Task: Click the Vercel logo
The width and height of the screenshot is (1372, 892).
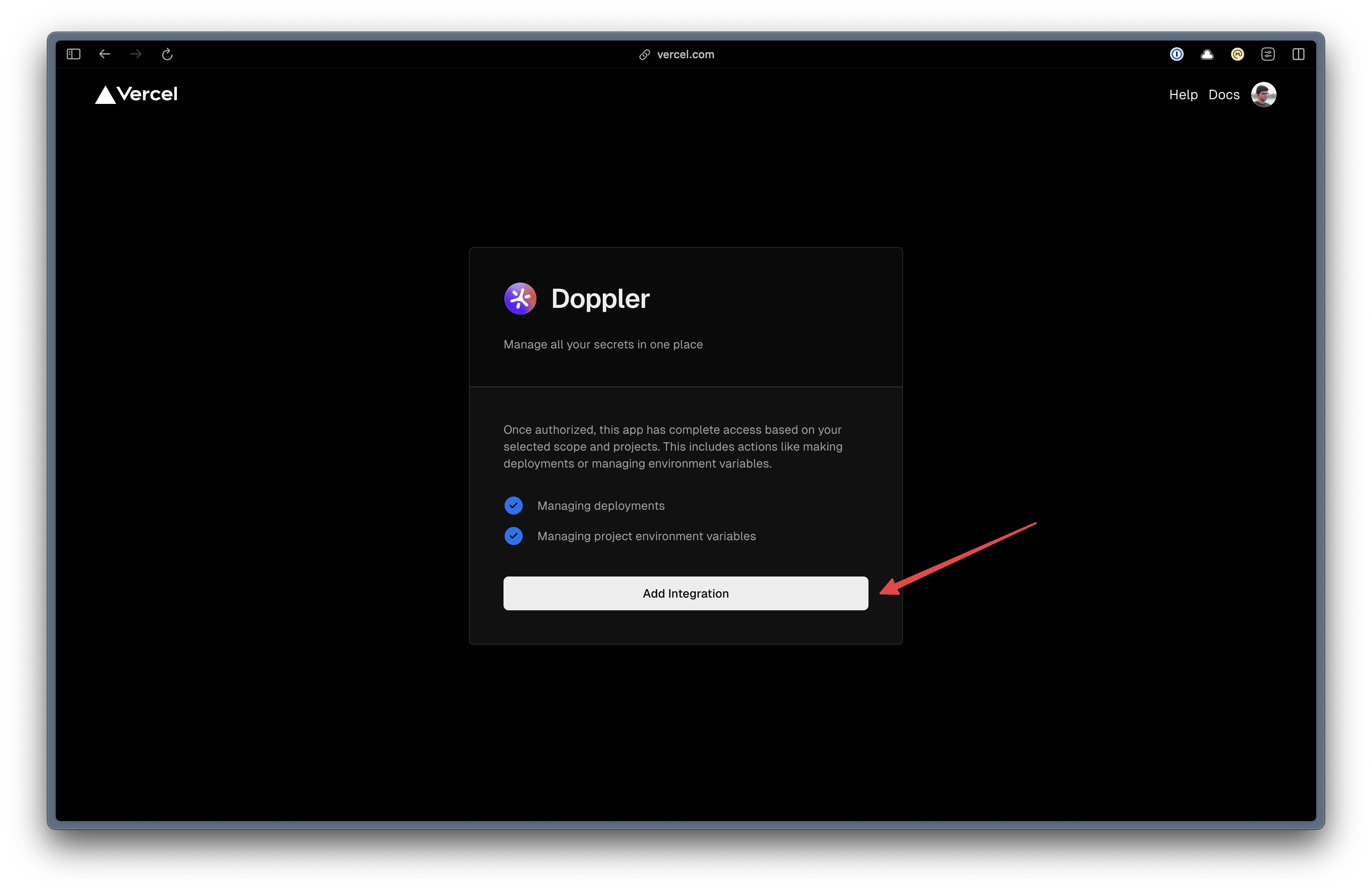Action: 136,95
